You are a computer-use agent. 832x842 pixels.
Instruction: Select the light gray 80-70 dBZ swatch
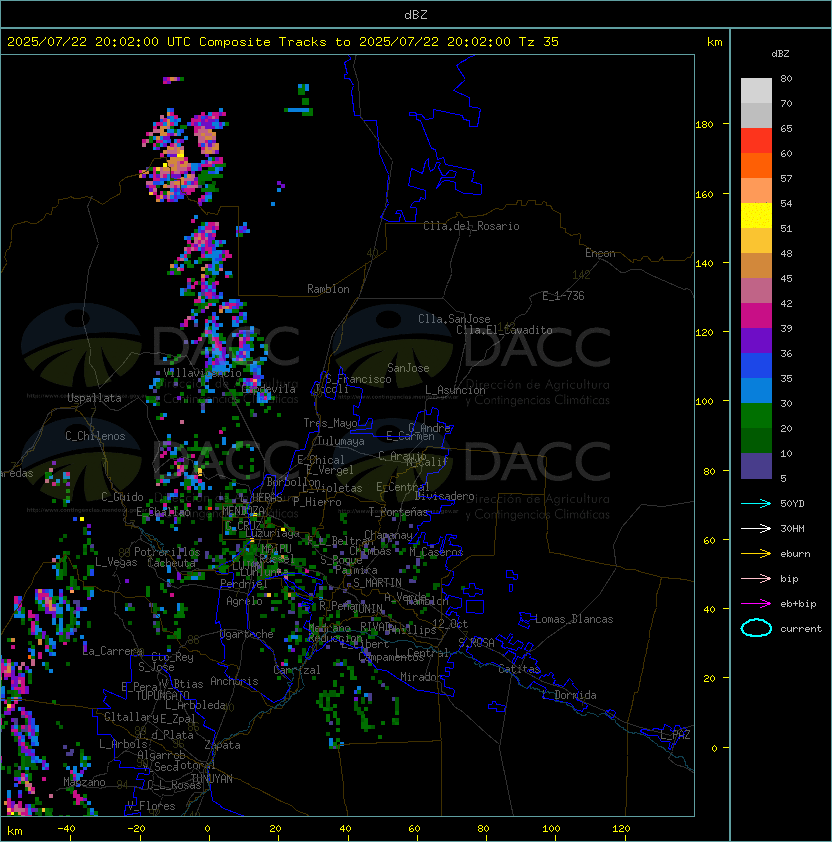(x=756, y=91)
